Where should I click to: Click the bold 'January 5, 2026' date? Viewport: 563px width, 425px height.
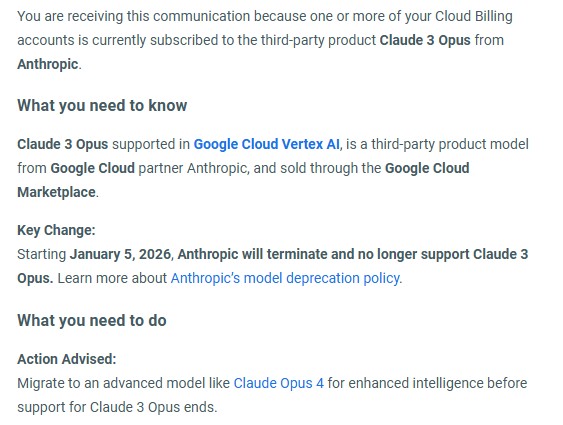coord(120,254)
